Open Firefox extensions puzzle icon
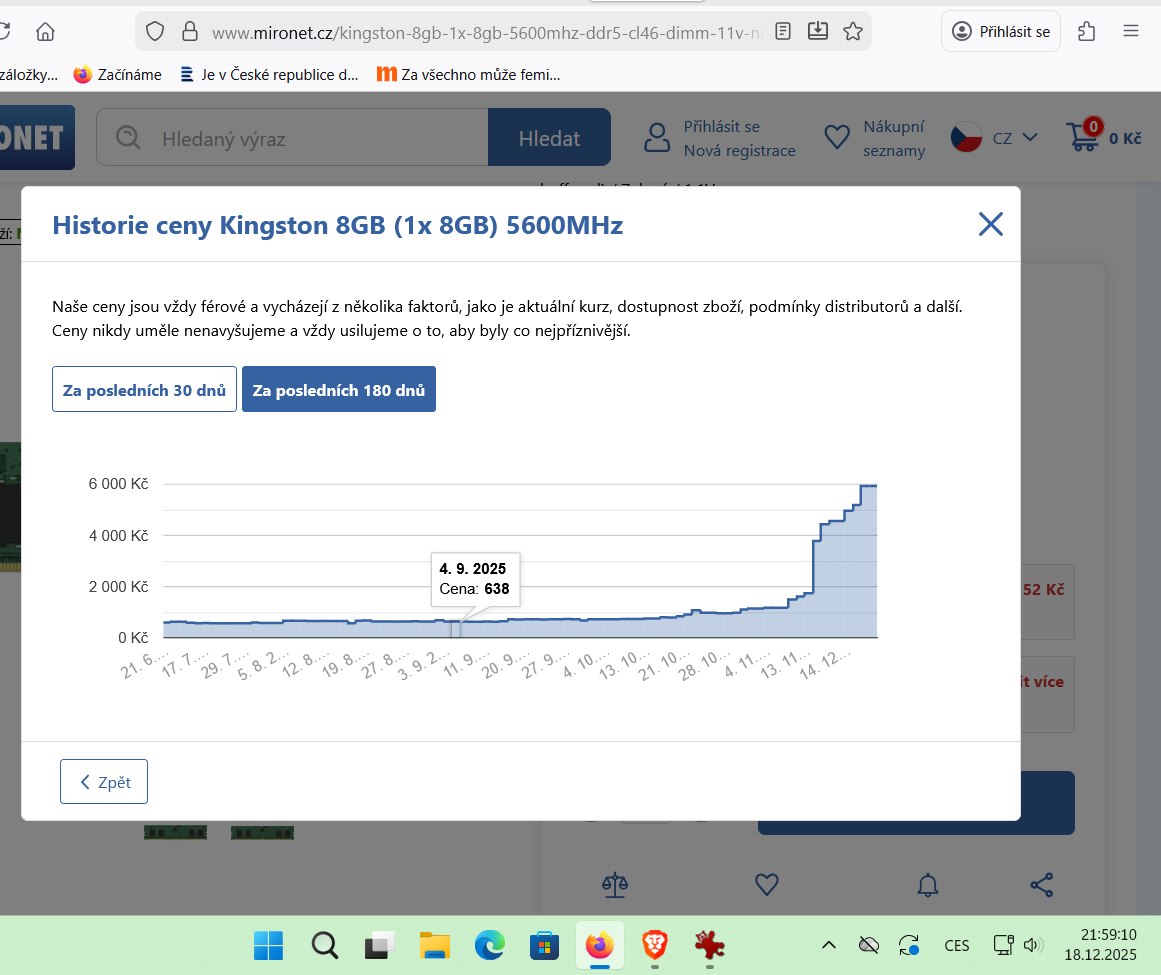 (x=1087, y=32)
